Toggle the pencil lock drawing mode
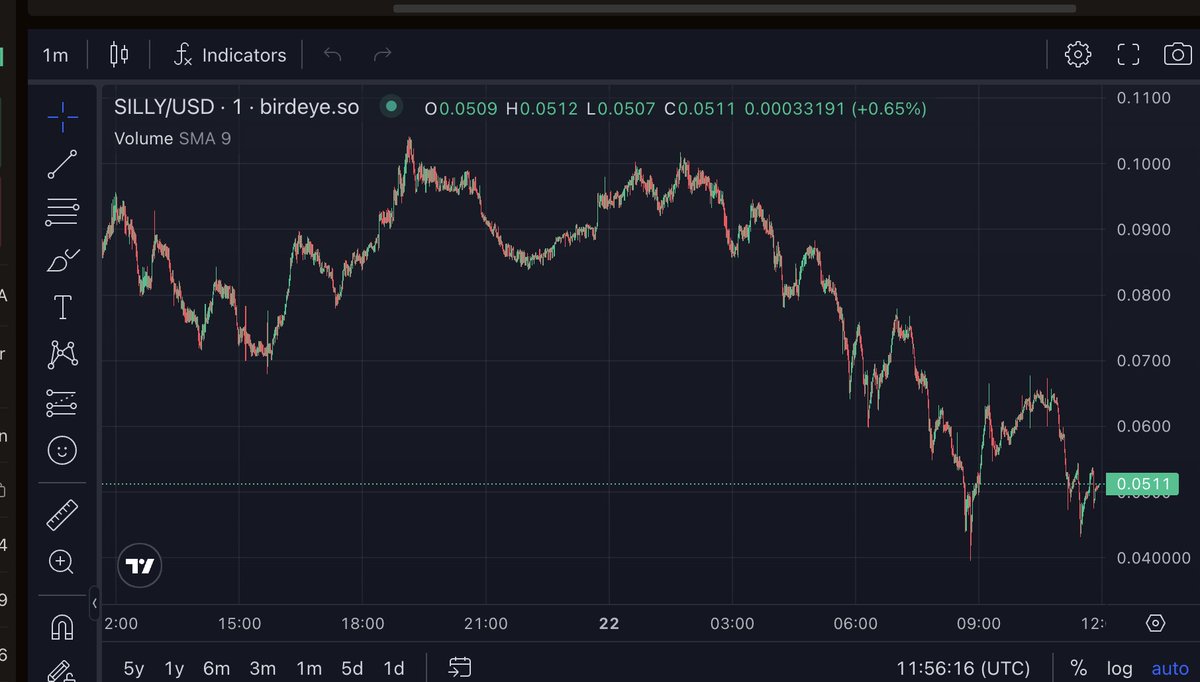The image size is (1200, 682). pyautogui.click(x=62, y=671)
